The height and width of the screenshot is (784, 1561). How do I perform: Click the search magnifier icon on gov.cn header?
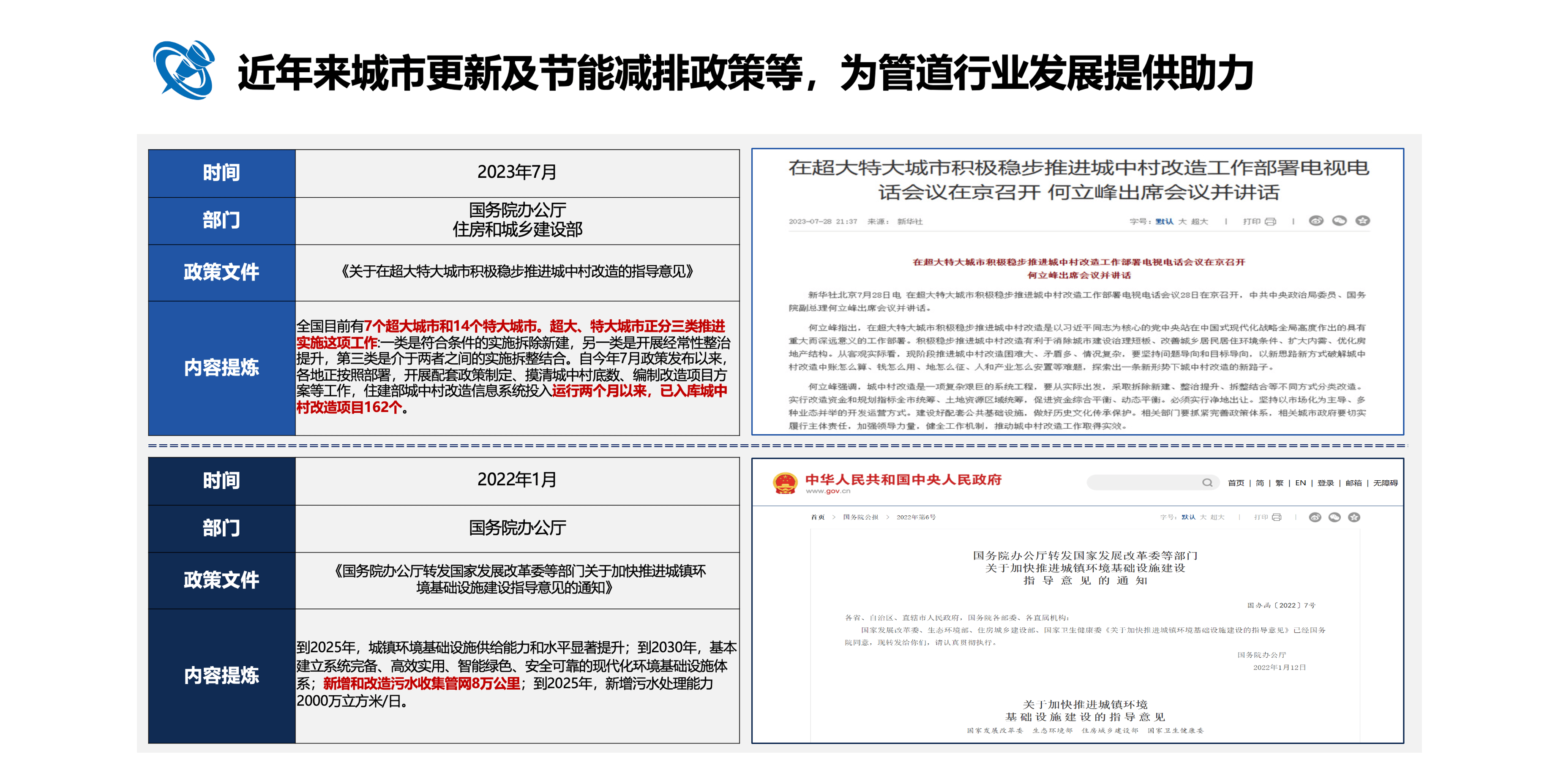[1207, 482]
